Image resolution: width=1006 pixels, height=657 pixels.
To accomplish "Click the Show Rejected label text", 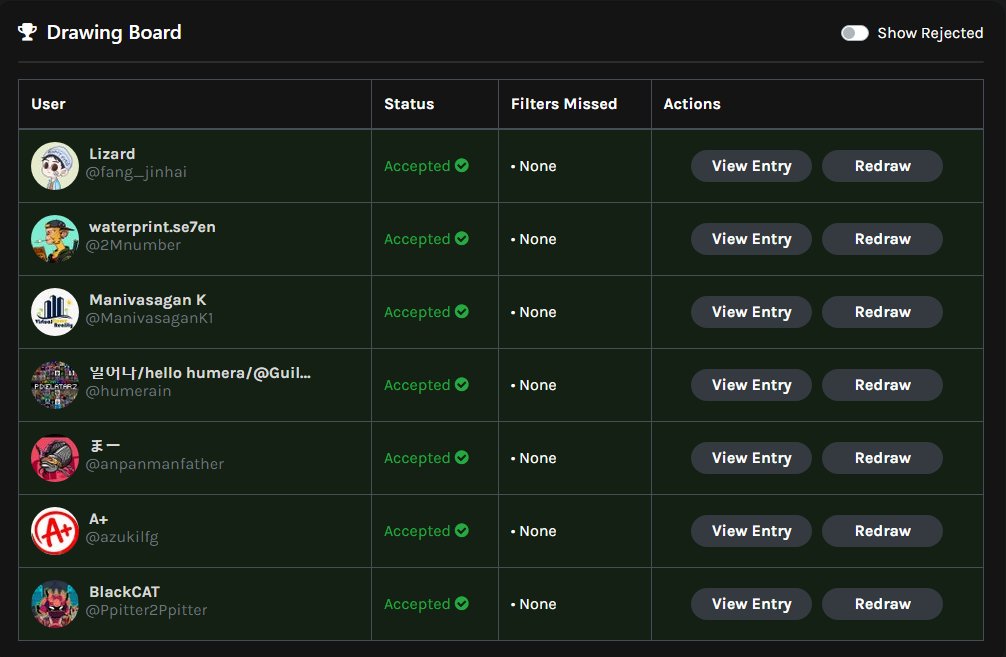I will tap(930, 33).
